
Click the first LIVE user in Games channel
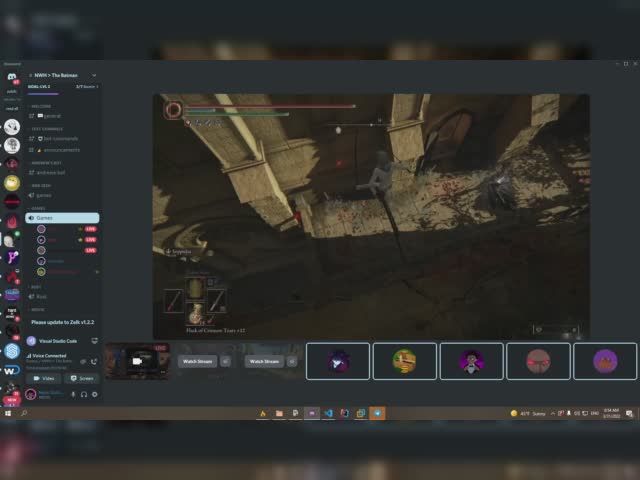pos(67,229)
